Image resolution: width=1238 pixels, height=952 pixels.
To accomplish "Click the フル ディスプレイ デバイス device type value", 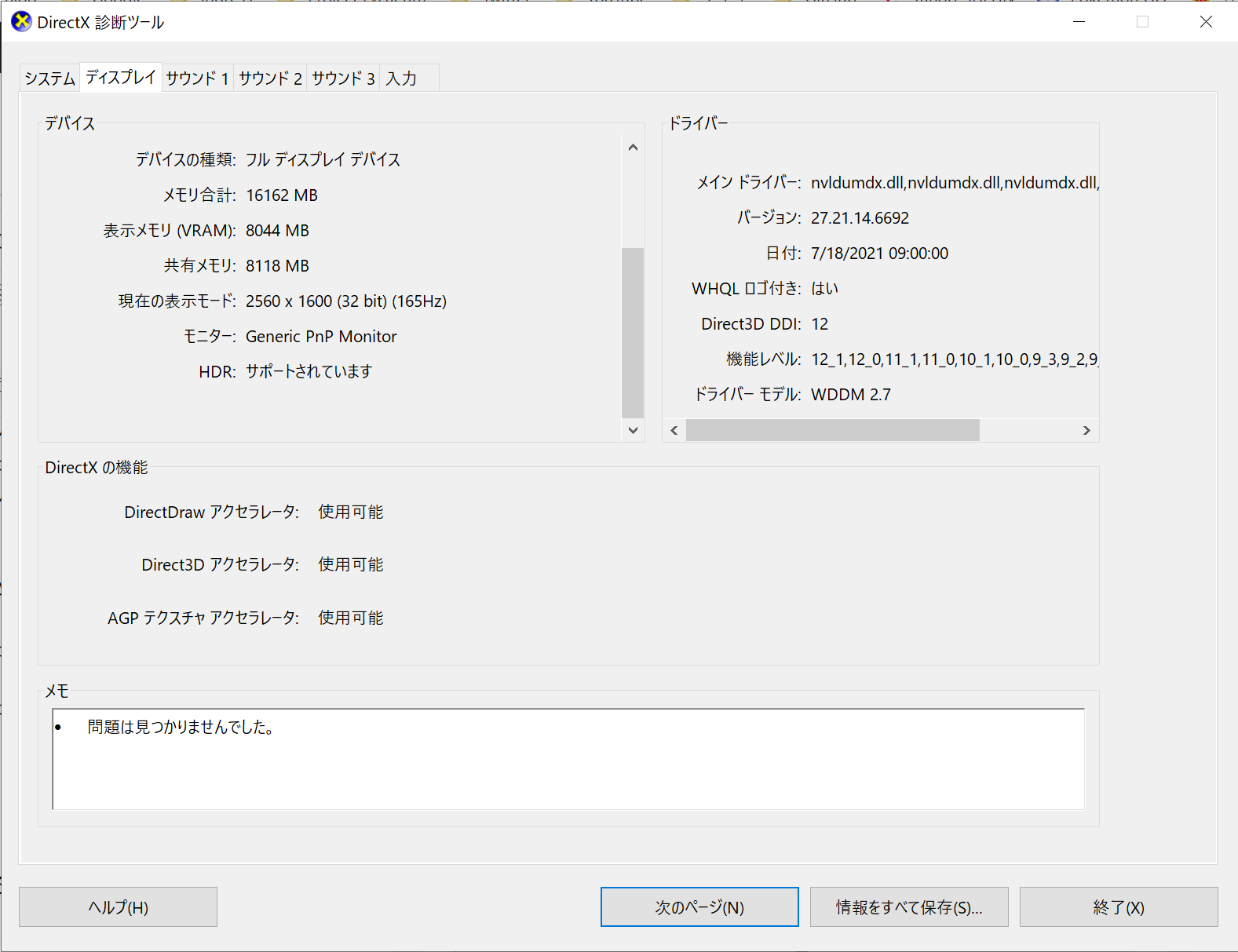I will click(x=323, y=160).
